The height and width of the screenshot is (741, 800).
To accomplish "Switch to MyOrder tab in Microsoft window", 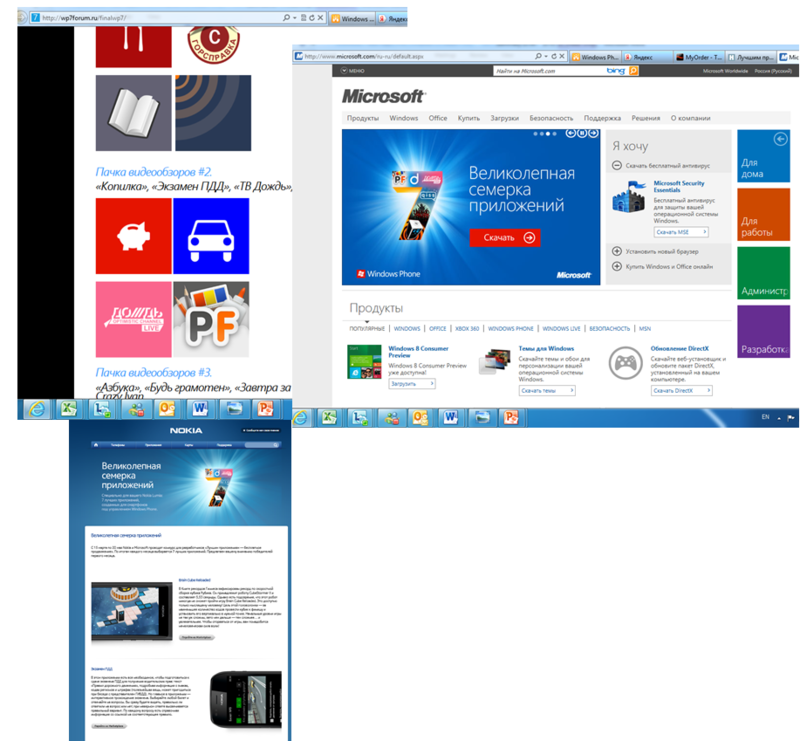I will [x=698, y=57].
